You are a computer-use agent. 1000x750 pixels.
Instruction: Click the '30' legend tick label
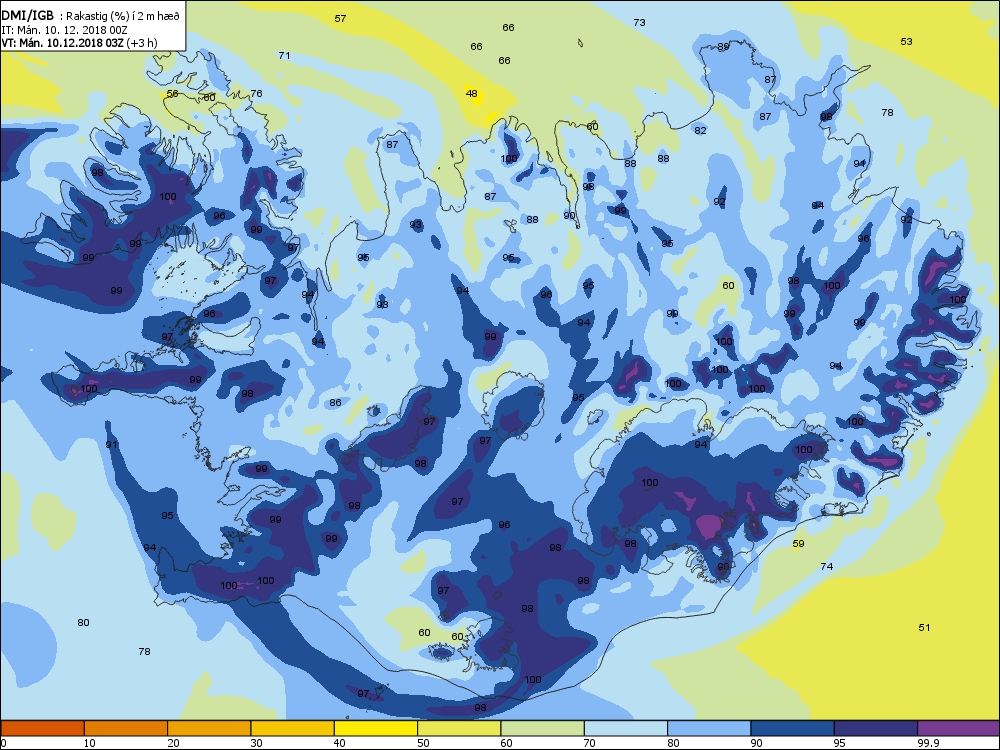(x=256, y=743)
